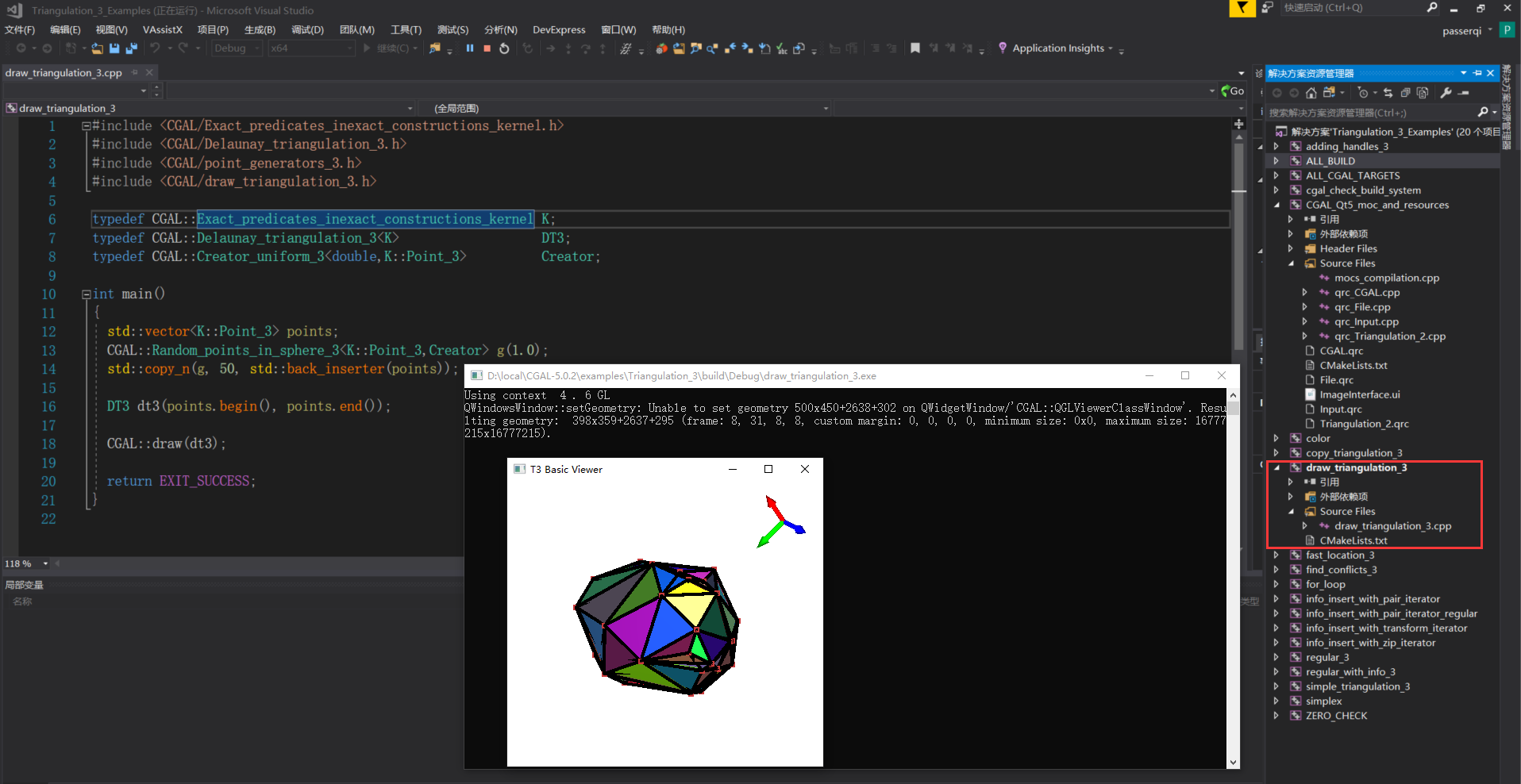Maximize the T3 Basic Viewer window
Viewport: 1521px width, 784px height.
point(768,469)
